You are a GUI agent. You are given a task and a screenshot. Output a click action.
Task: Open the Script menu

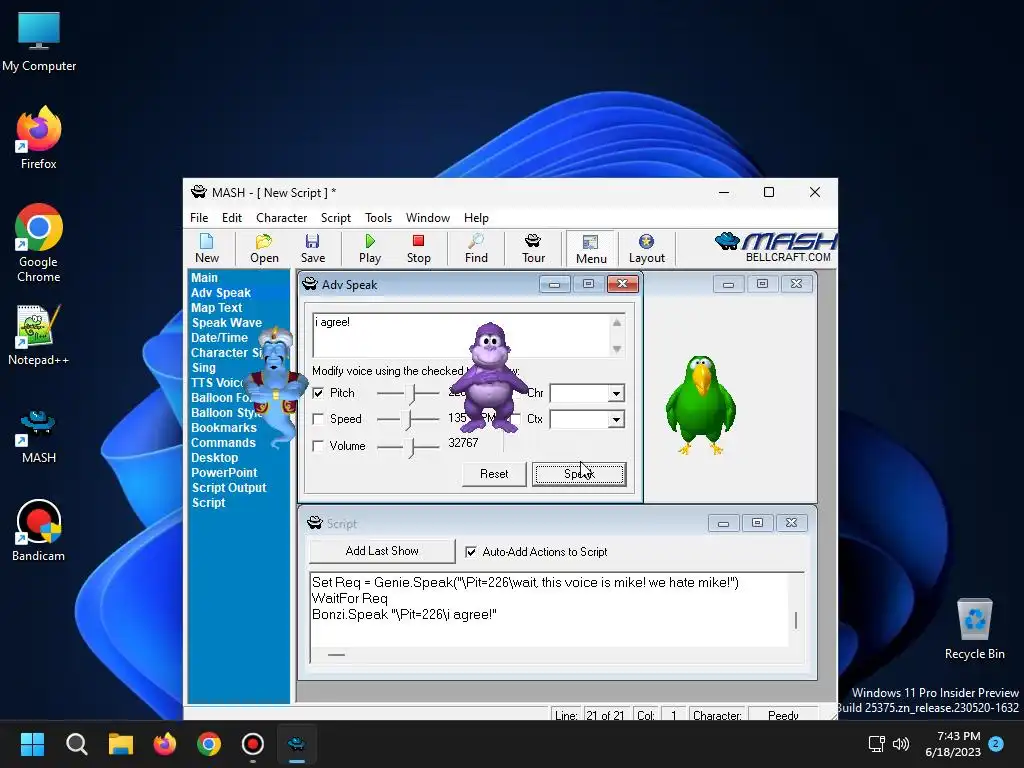(336, 217)
